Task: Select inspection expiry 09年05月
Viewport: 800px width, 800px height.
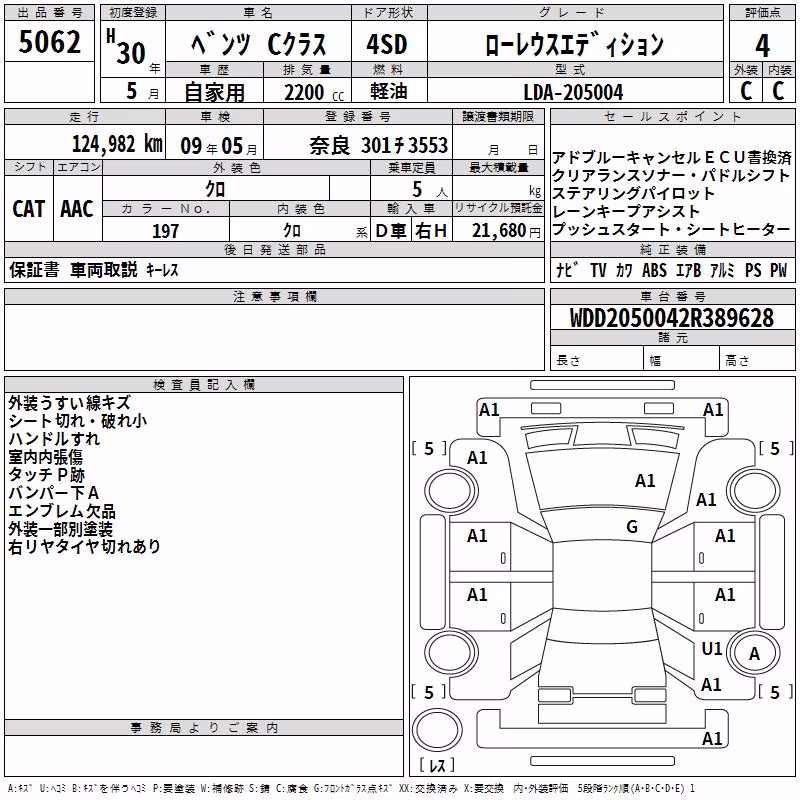Action: pos(219,146)
